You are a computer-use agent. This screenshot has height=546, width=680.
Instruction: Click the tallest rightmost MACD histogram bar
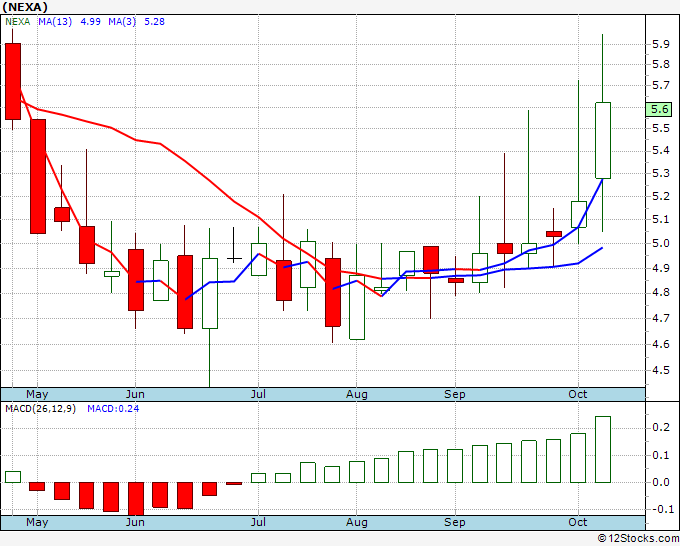tap(603, 449)
